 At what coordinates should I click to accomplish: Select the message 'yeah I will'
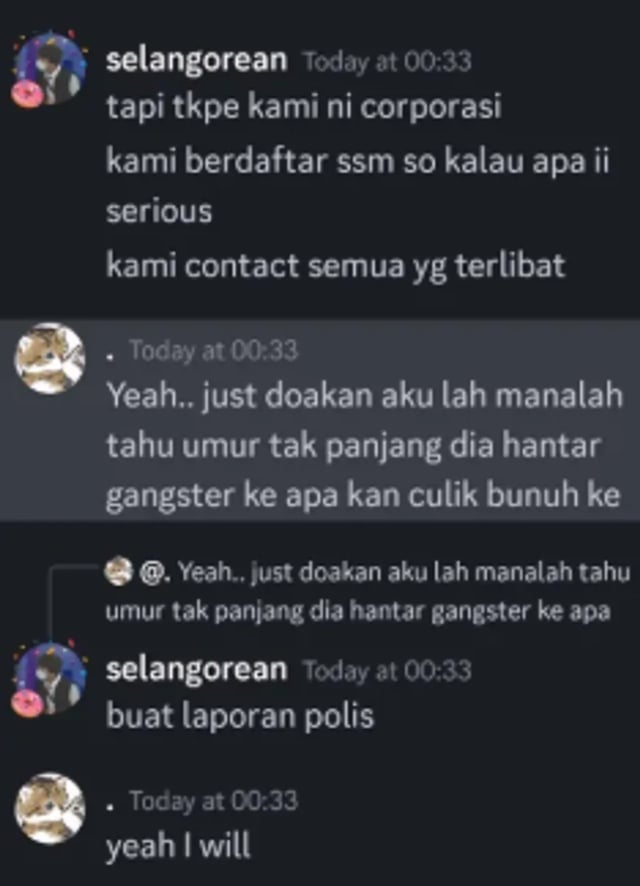pos(178,845)
